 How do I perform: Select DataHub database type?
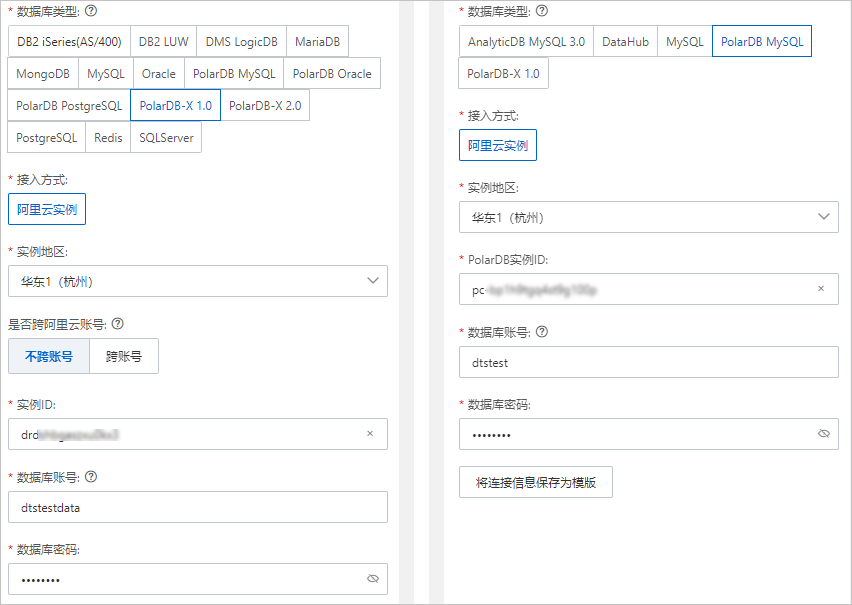tap(625, 41)
